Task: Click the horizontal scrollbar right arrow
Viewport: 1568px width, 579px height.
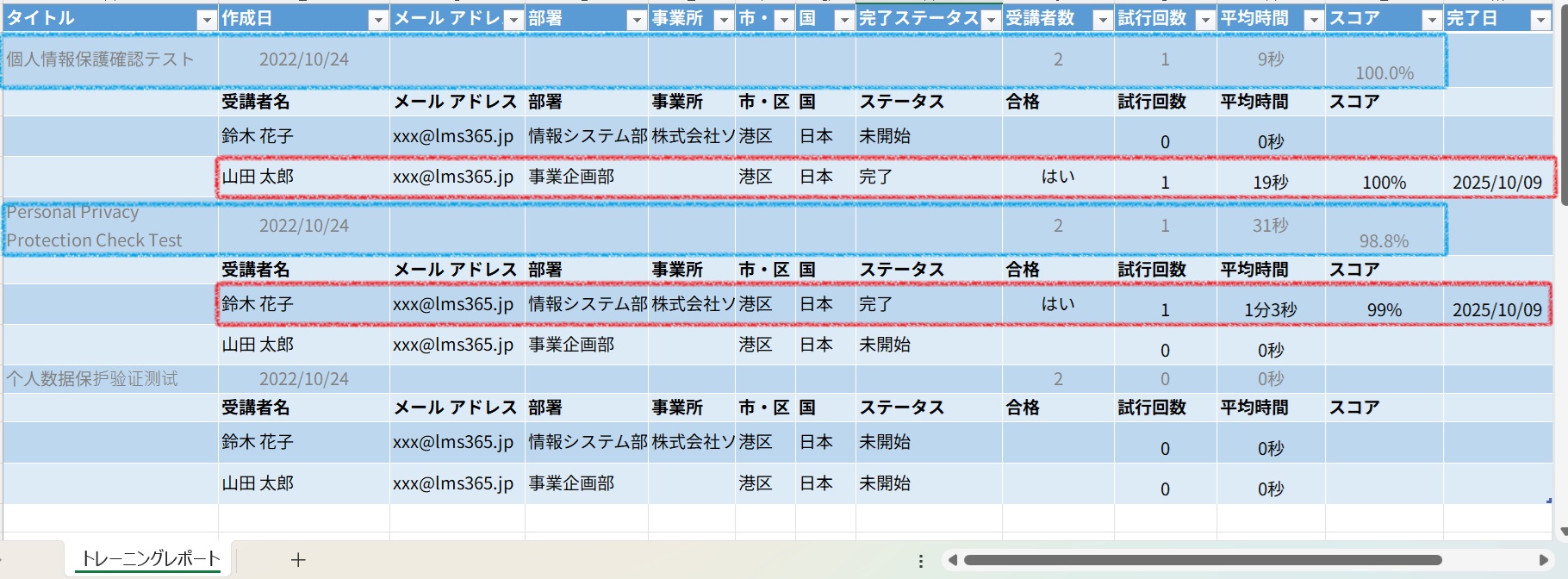Action: 1544,560
